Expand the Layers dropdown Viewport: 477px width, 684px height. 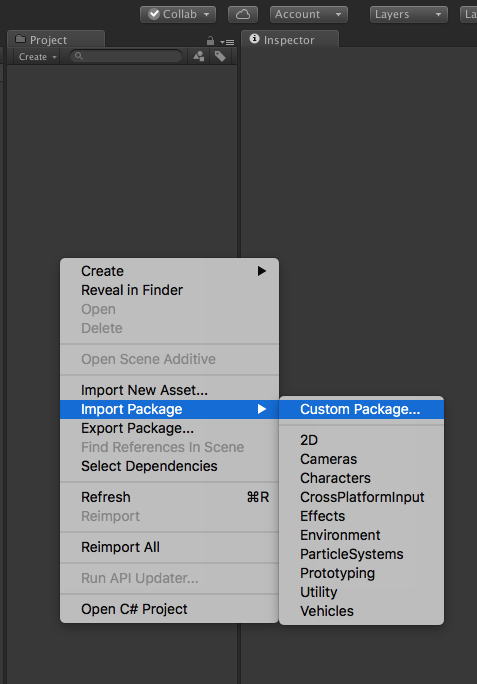[x=408, y=14]
